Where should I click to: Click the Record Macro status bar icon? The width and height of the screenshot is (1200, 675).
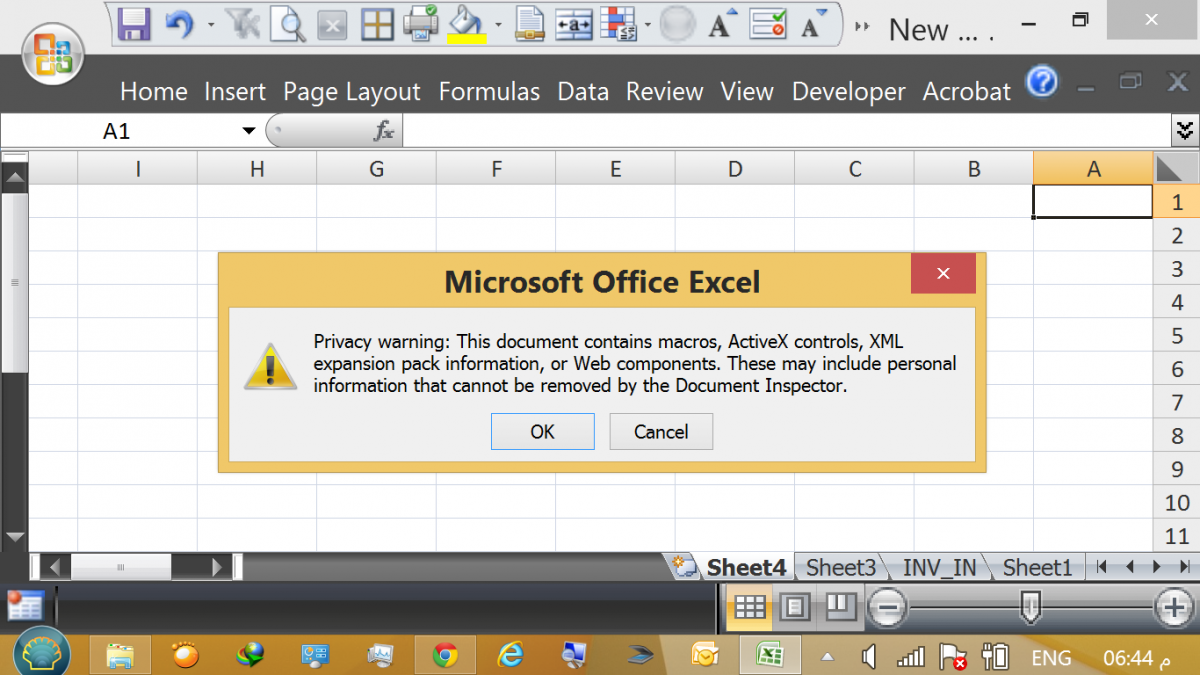pyautogui.click(x=25, y=605)
